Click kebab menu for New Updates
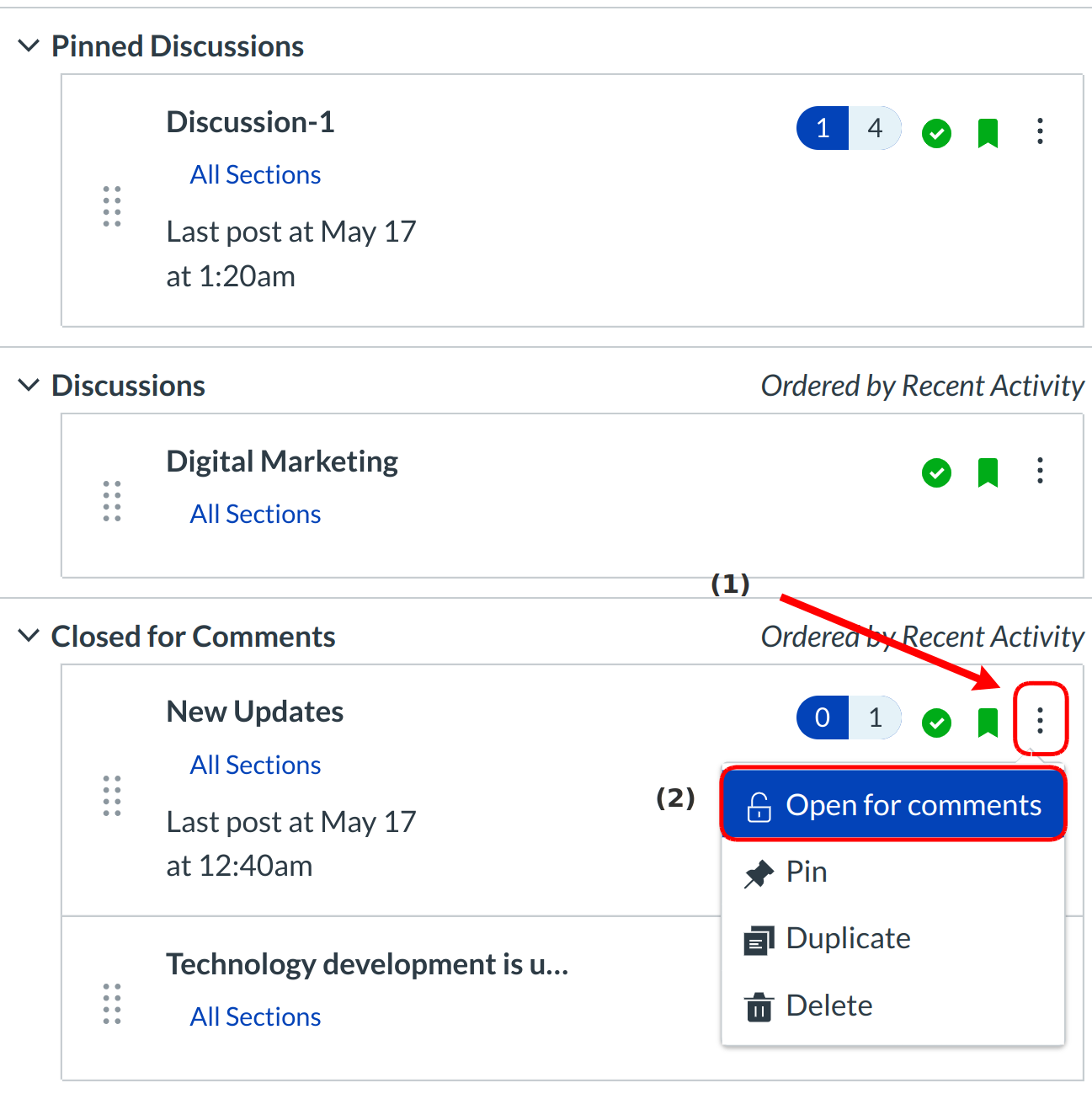The width and height of the screenshot is (1092, 1099). coord(1040,720)
